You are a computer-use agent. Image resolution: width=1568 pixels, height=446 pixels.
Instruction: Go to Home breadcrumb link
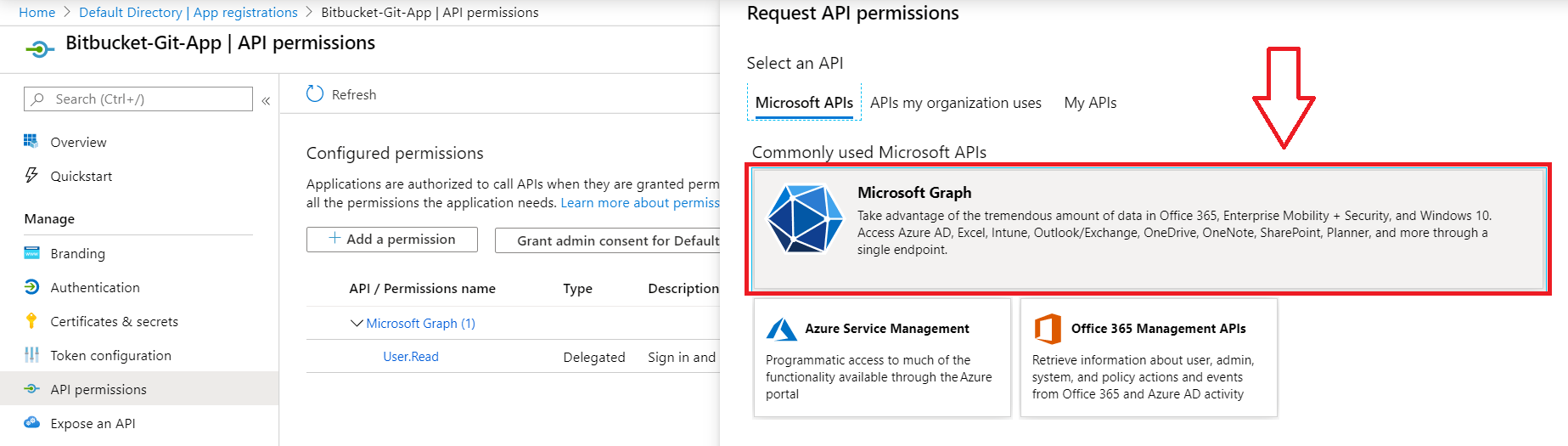(x=37, y=12)
